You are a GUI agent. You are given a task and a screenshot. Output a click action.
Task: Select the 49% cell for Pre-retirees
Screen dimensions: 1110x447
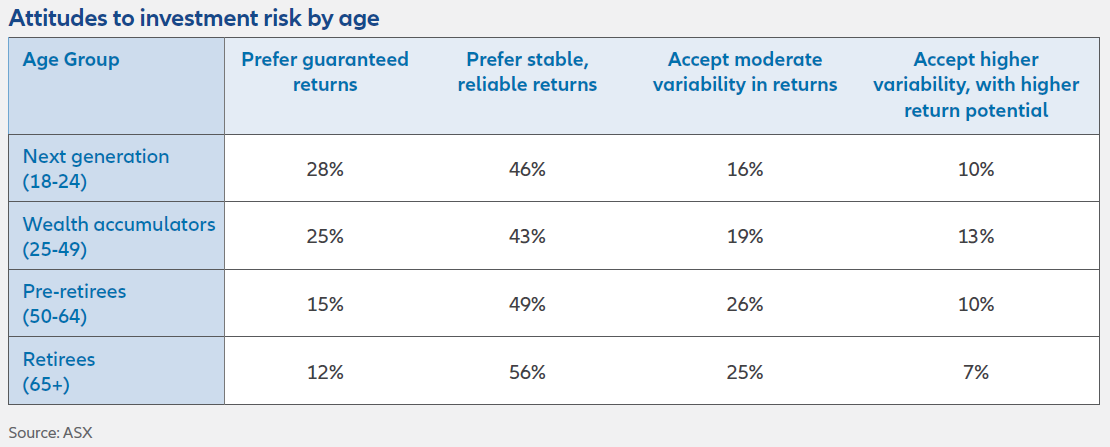[x=527, y=304]
